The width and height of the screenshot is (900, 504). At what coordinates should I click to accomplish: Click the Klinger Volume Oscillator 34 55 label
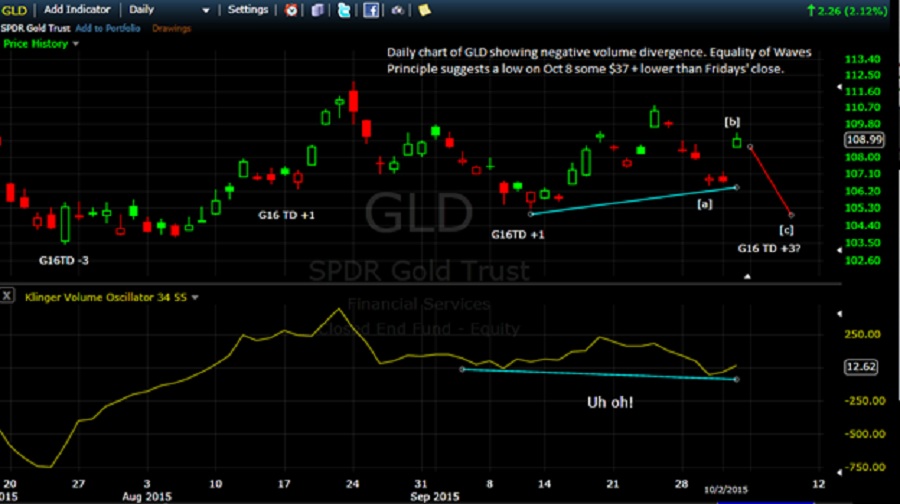106,297
